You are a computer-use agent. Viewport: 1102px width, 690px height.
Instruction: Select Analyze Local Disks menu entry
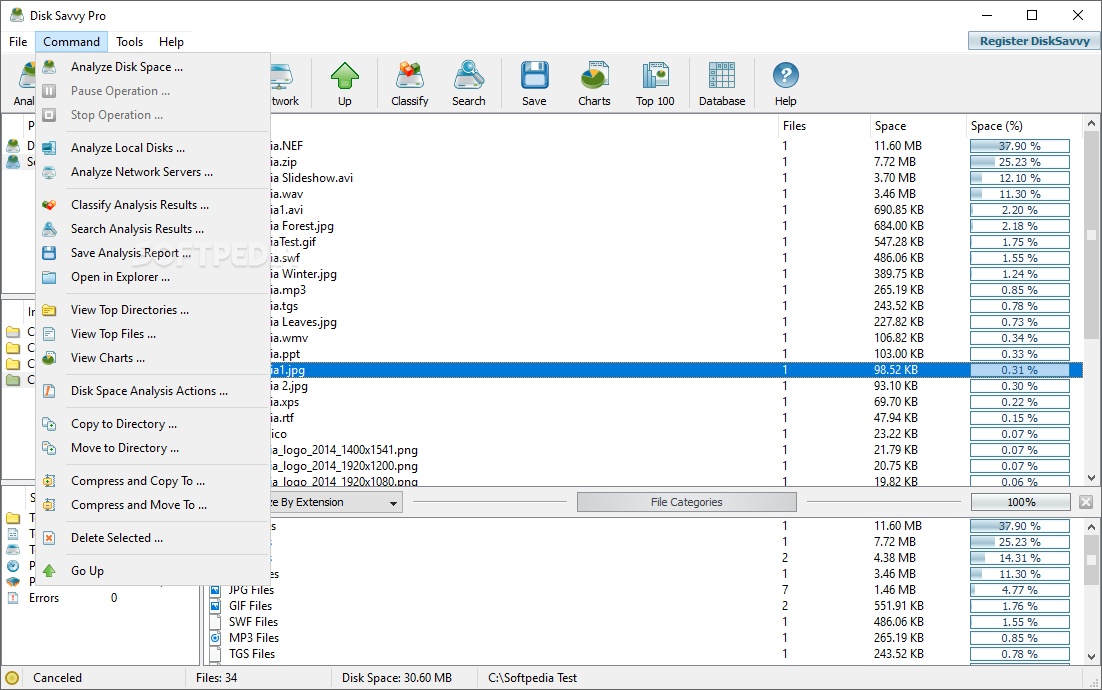coord(153,148)
